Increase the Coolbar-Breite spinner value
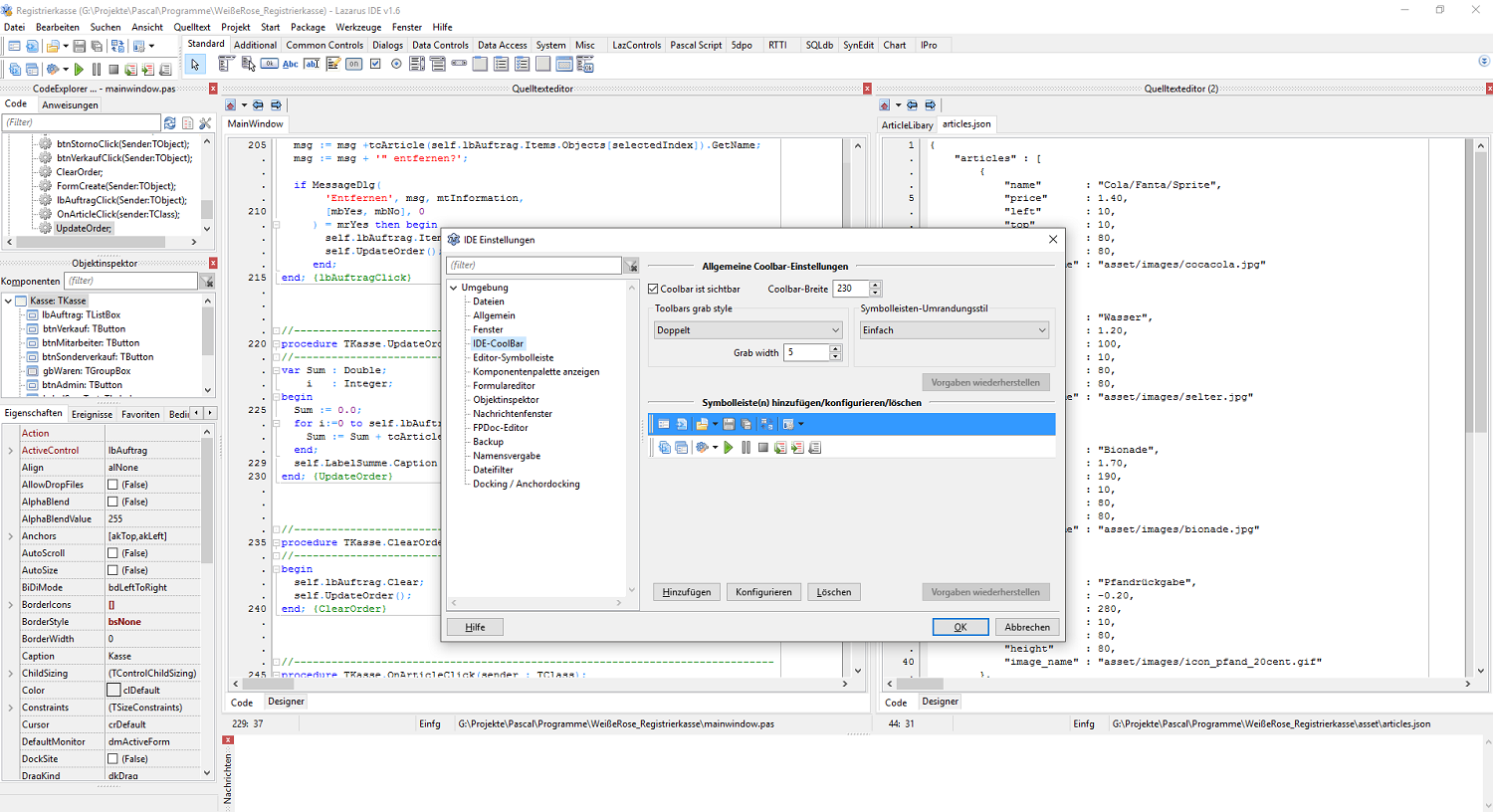 point(875,285)
